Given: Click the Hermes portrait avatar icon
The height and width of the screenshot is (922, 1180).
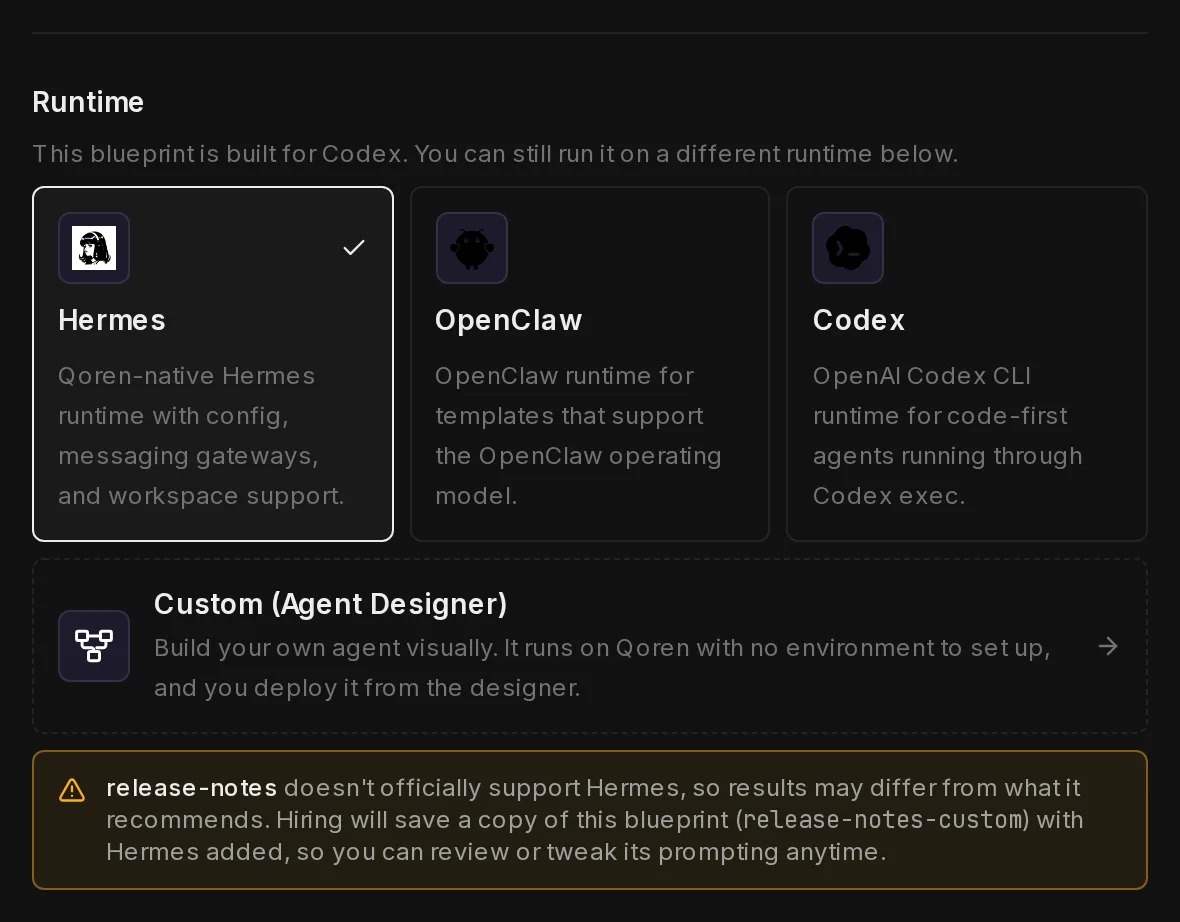Looking at the screenshot, I should (x=94, y=248).
